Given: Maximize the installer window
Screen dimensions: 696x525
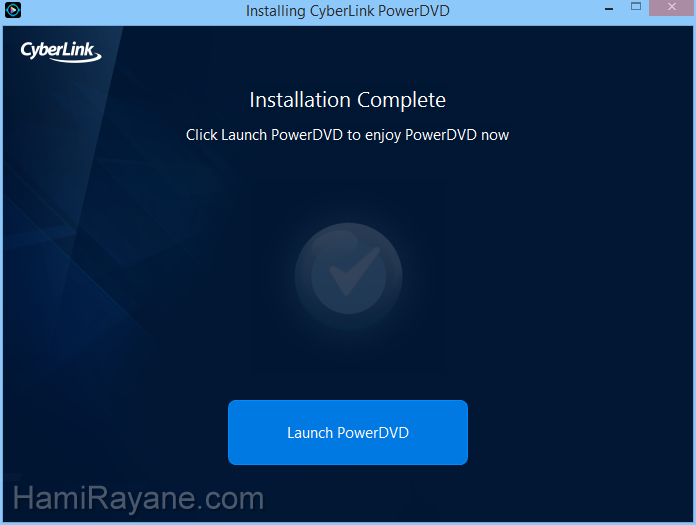Looking at the screenshot, I should tap(636, 7).
